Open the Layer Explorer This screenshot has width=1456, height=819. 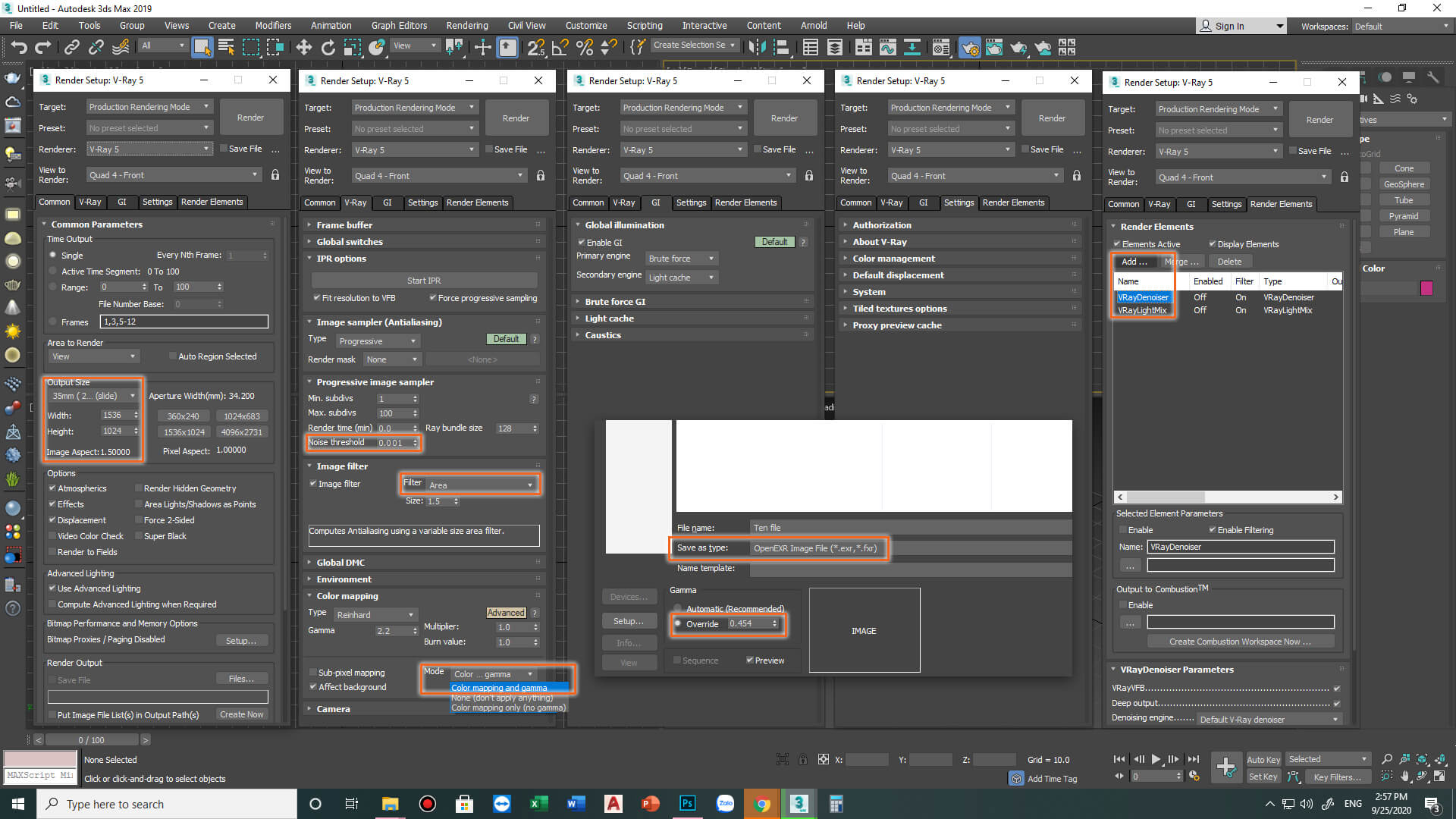[835, 47]
